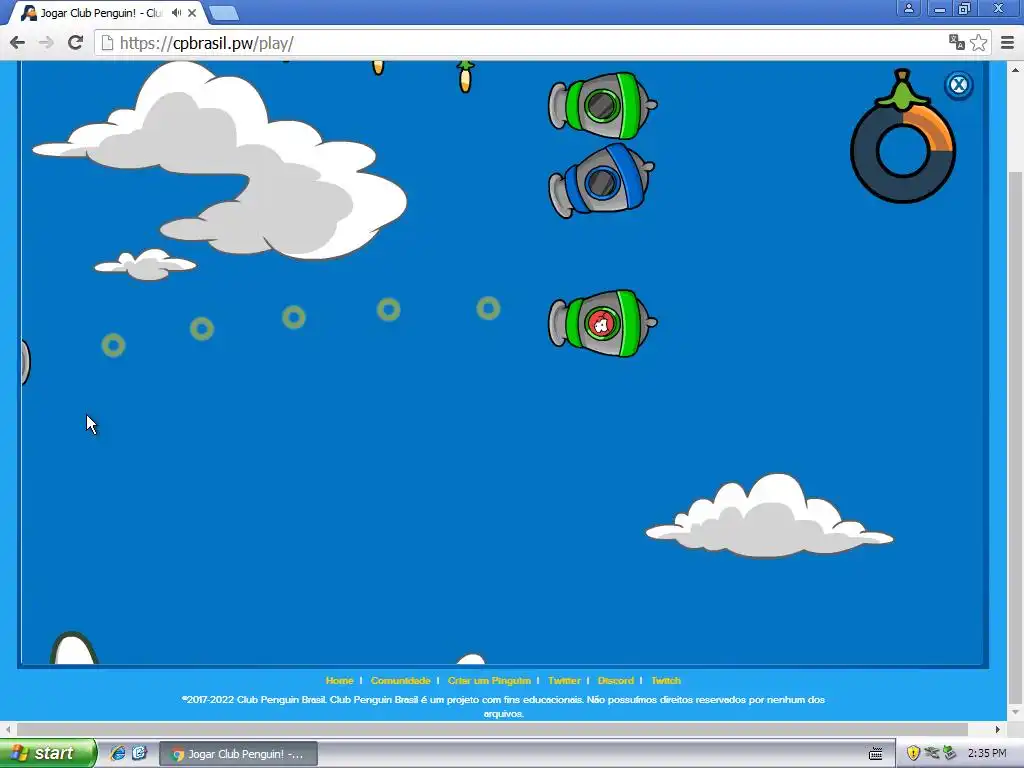Close the game with the X button
The width and height of the screenshot is (1024, 768).
click(x=958, y=85)
